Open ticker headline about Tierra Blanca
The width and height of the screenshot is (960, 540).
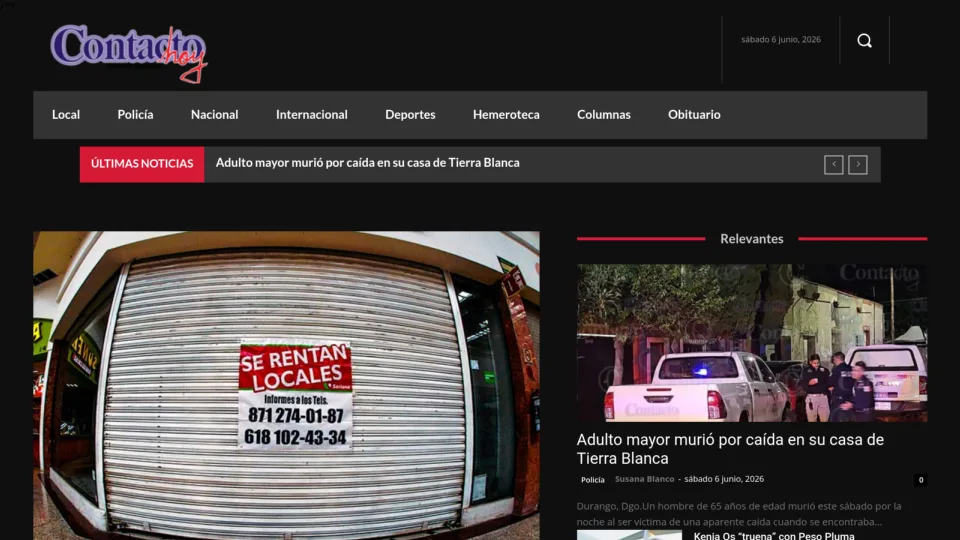coord(367,163)
